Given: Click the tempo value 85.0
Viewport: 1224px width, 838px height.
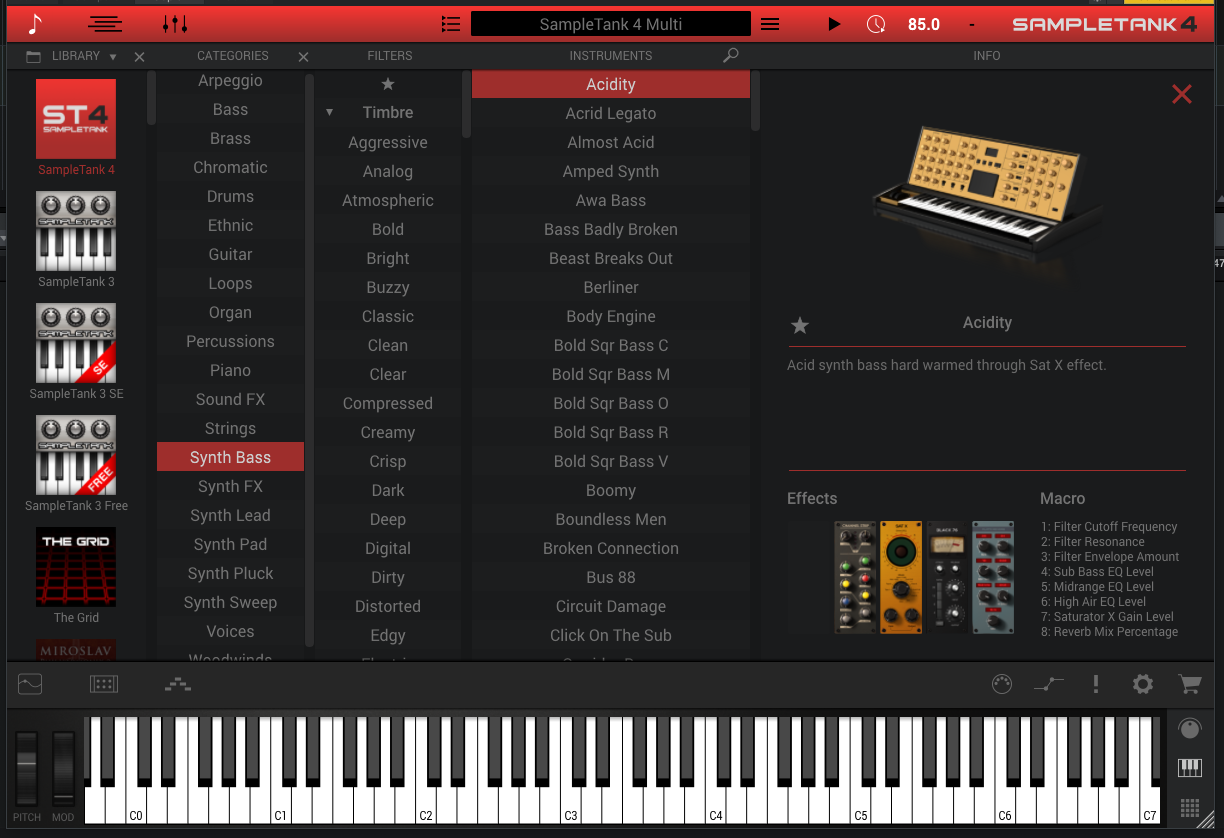Looking at the screenshot, I should coord(924,24).
